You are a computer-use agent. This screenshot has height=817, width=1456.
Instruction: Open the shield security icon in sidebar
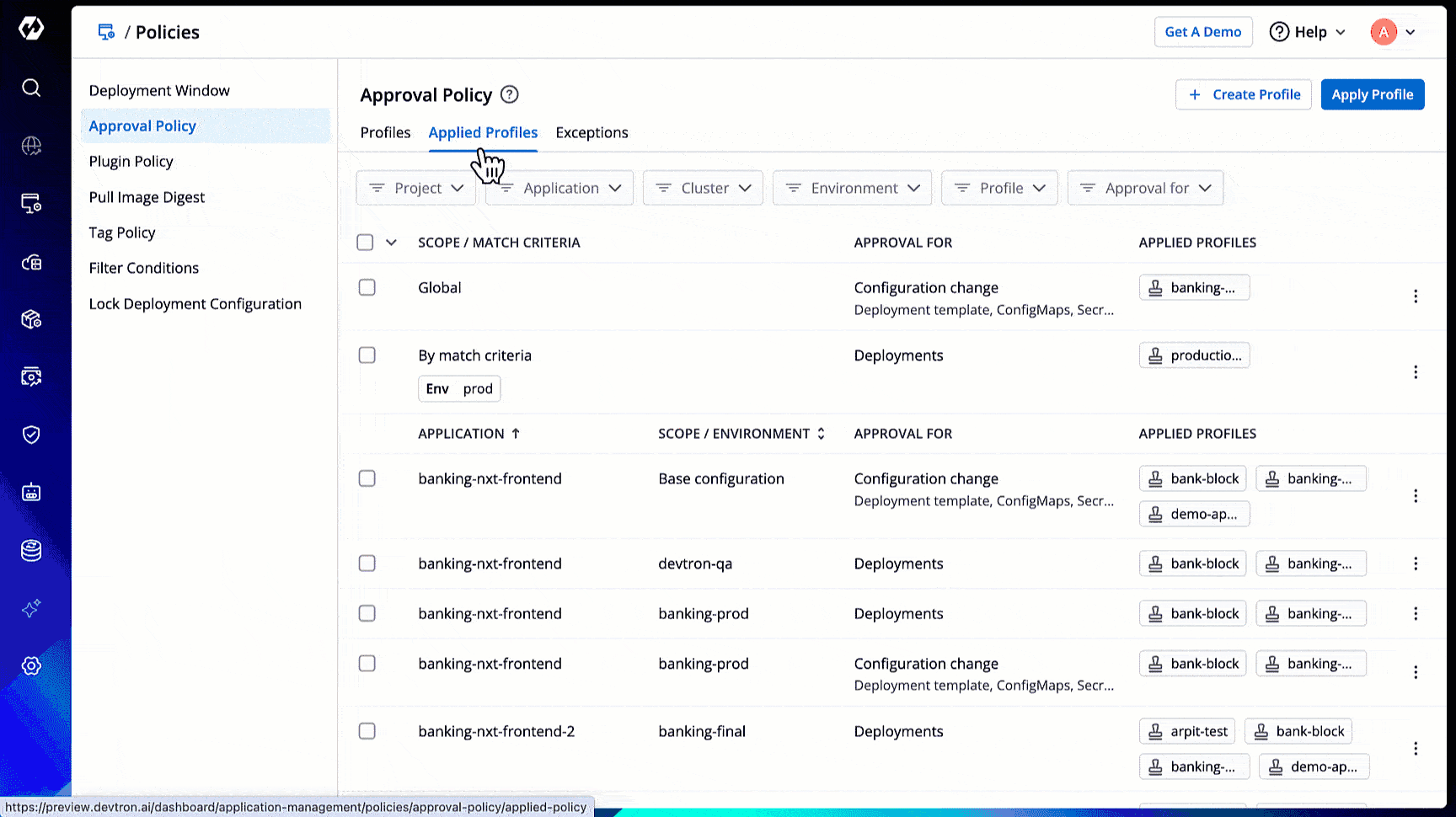tap(31, 435)
